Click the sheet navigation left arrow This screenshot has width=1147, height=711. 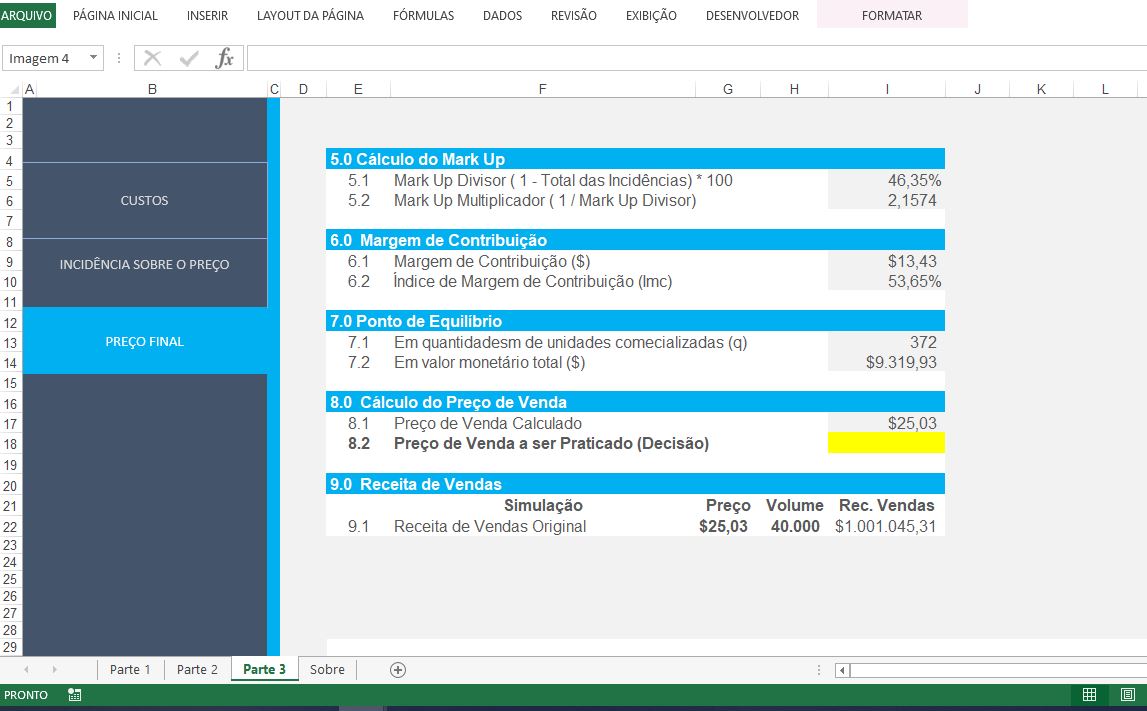(x=28, y=669)
